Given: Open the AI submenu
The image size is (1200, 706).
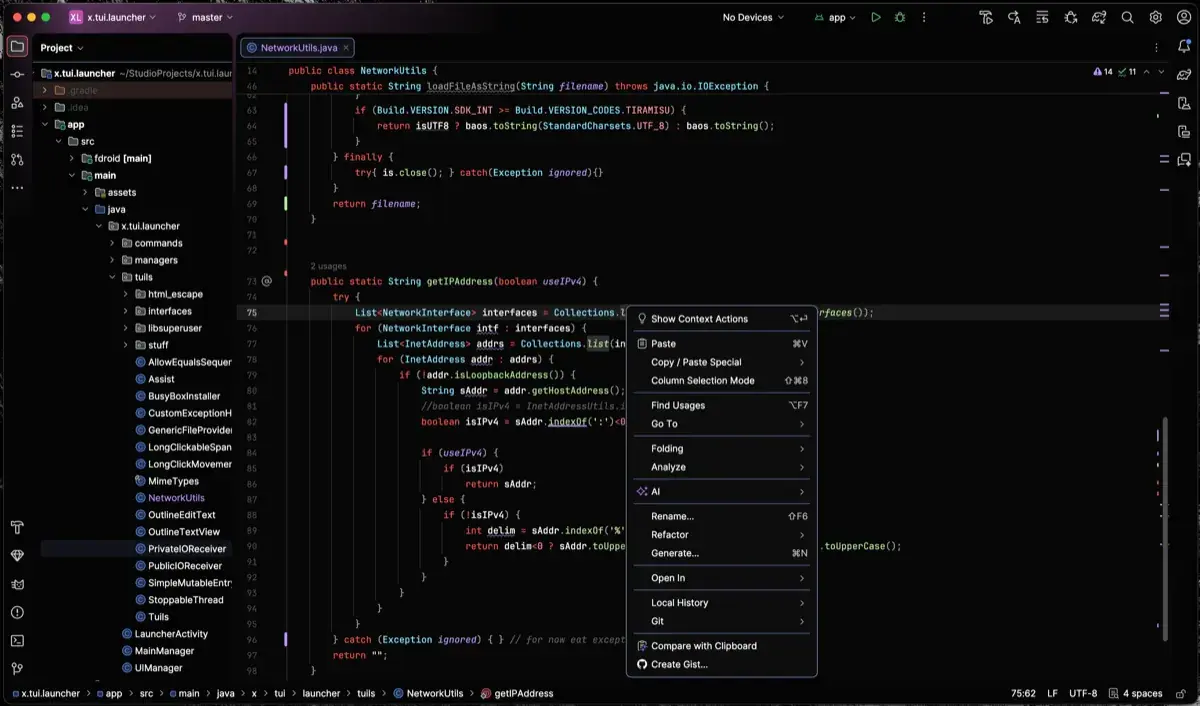Looking at the screenshot, I should coord(721,492).
